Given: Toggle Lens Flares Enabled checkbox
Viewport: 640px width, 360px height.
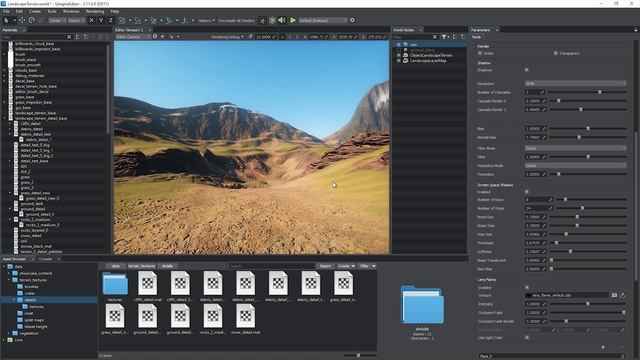Looking at the screenshot, I should coord(527,287).
